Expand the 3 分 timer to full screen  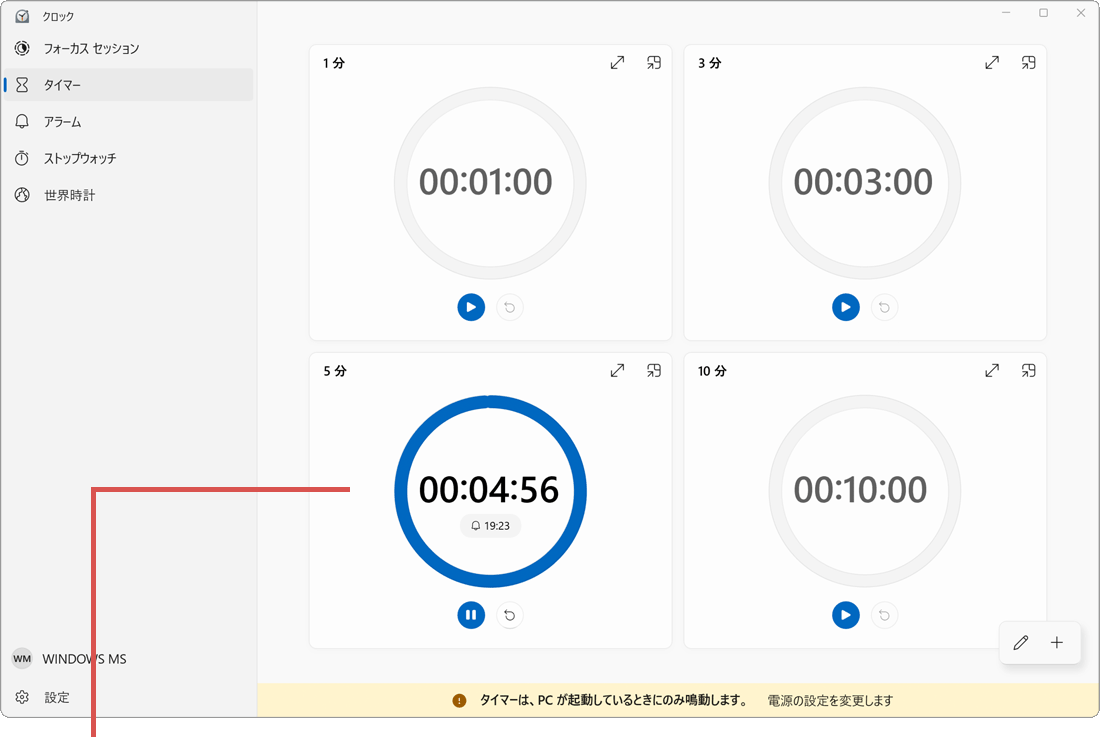992,62
